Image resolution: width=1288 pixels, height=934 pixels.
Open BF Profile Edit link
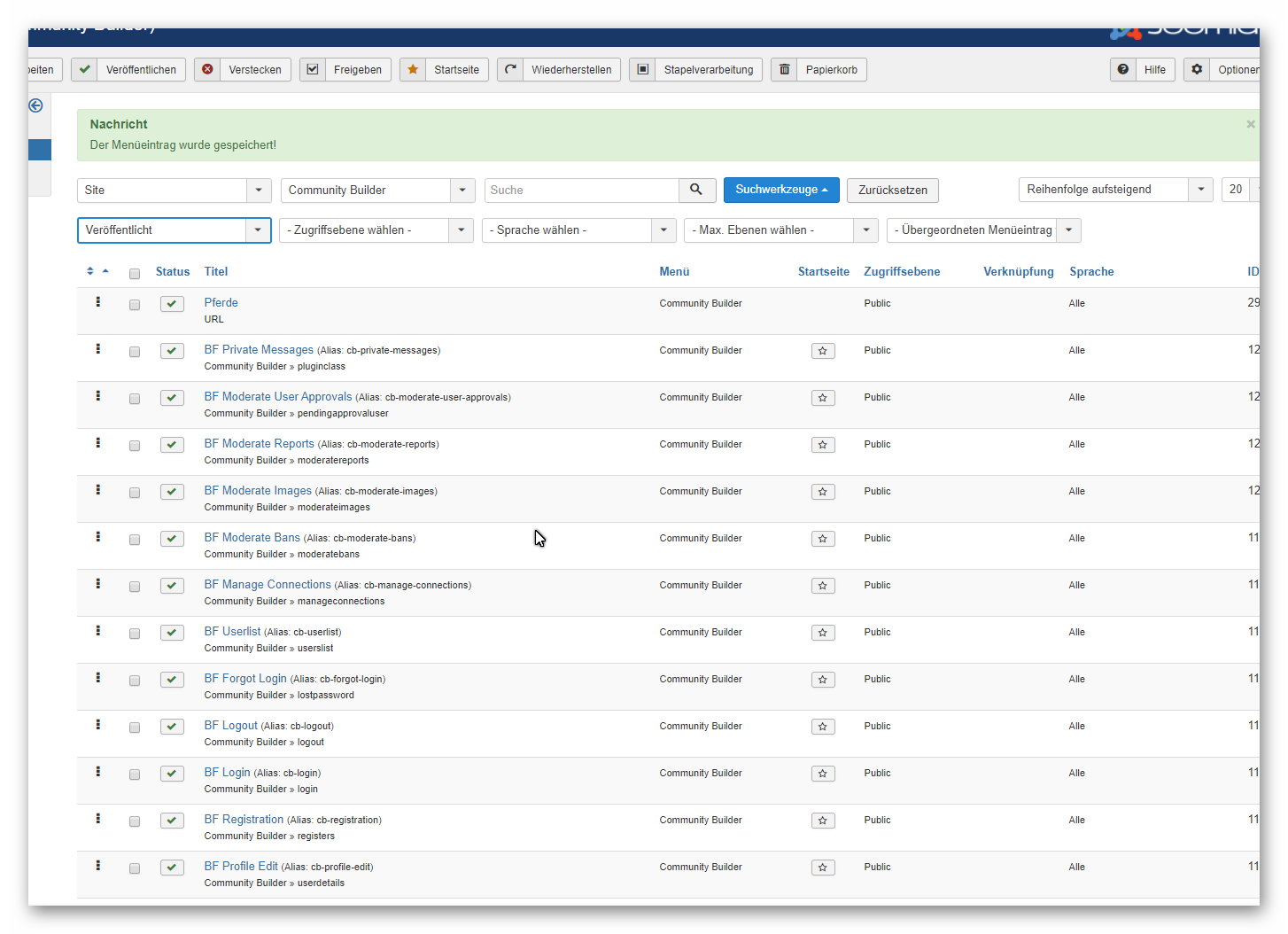point(241,867)
